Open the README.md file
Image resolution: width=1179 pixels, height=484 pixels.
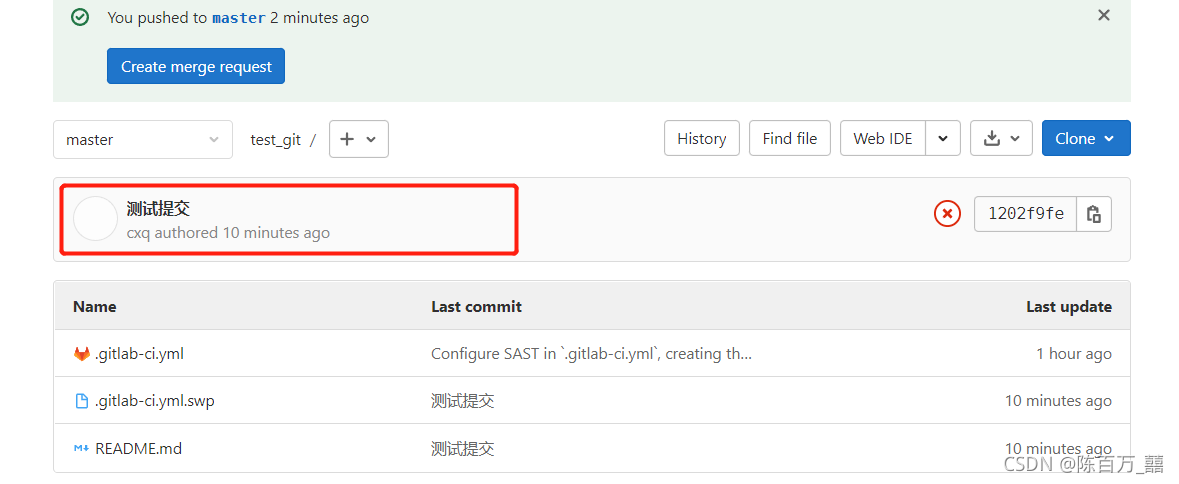pyautogui.click(x=138, y=449)
